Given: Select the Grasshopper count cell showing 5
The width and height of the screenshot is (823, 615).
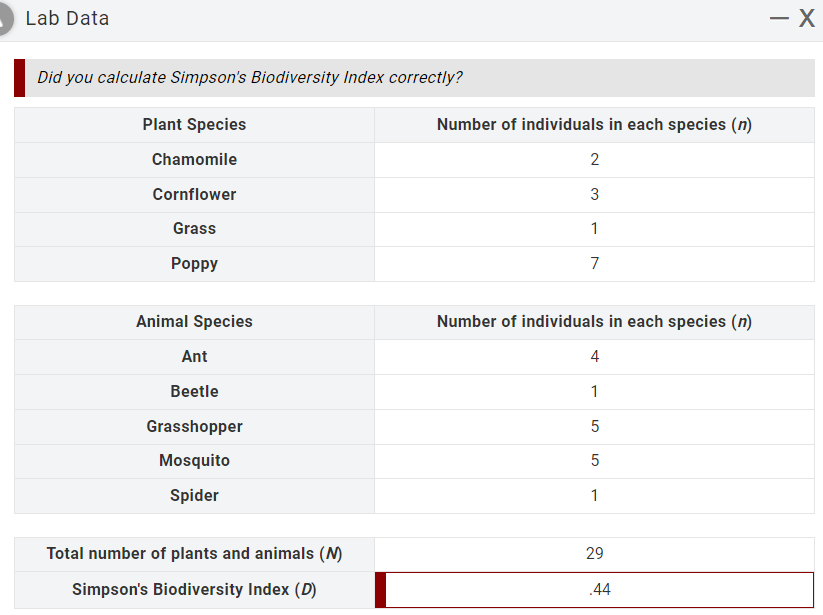Looking at the screenshot, I should point(595,426).
